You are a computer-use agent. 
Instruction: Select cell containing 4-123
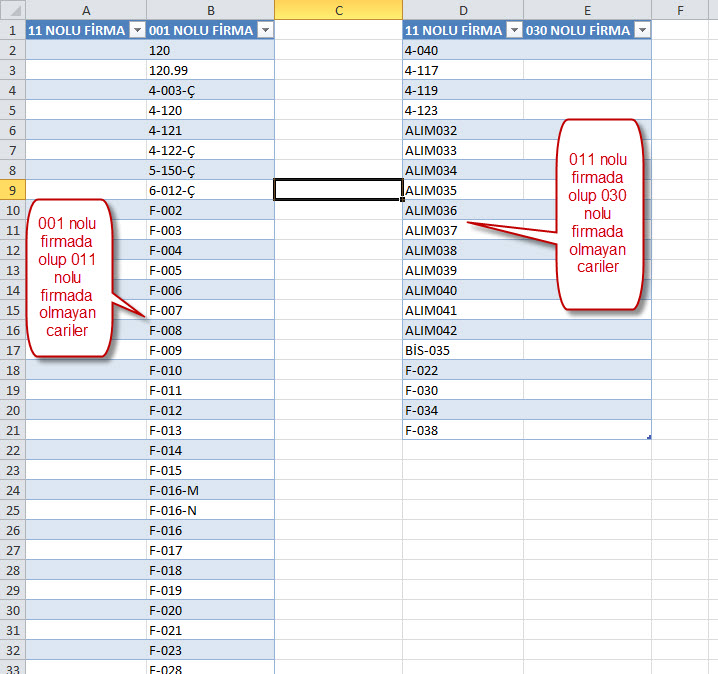[x=463, y=110]
